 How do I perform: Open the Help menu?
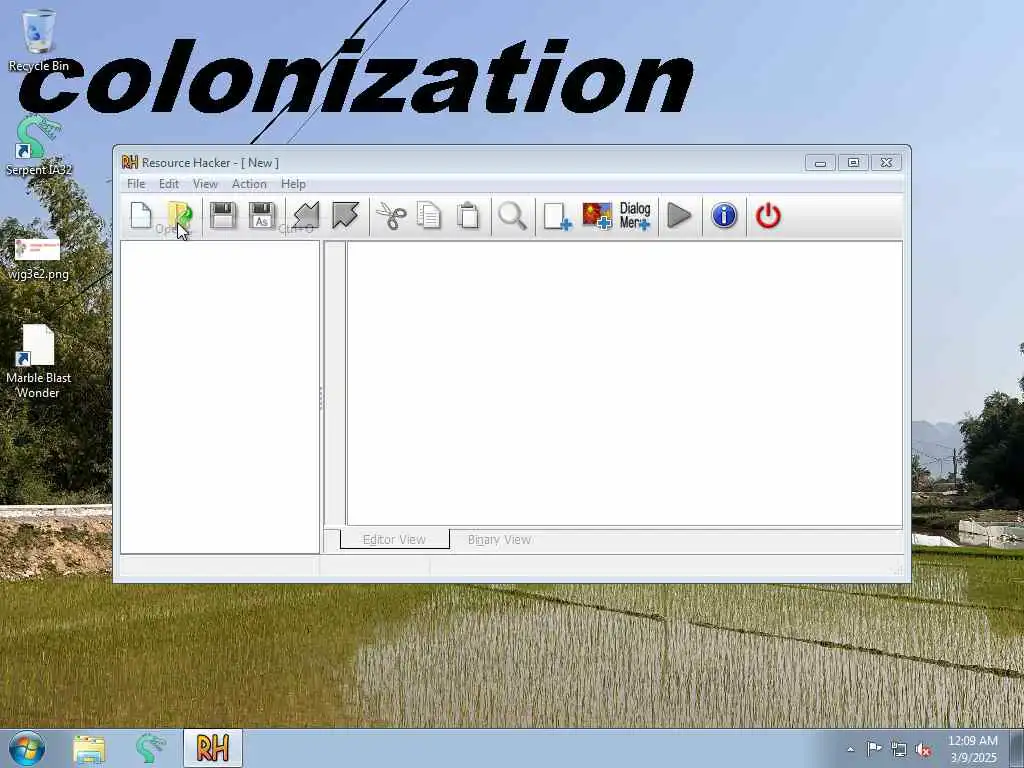pos(293,184)
